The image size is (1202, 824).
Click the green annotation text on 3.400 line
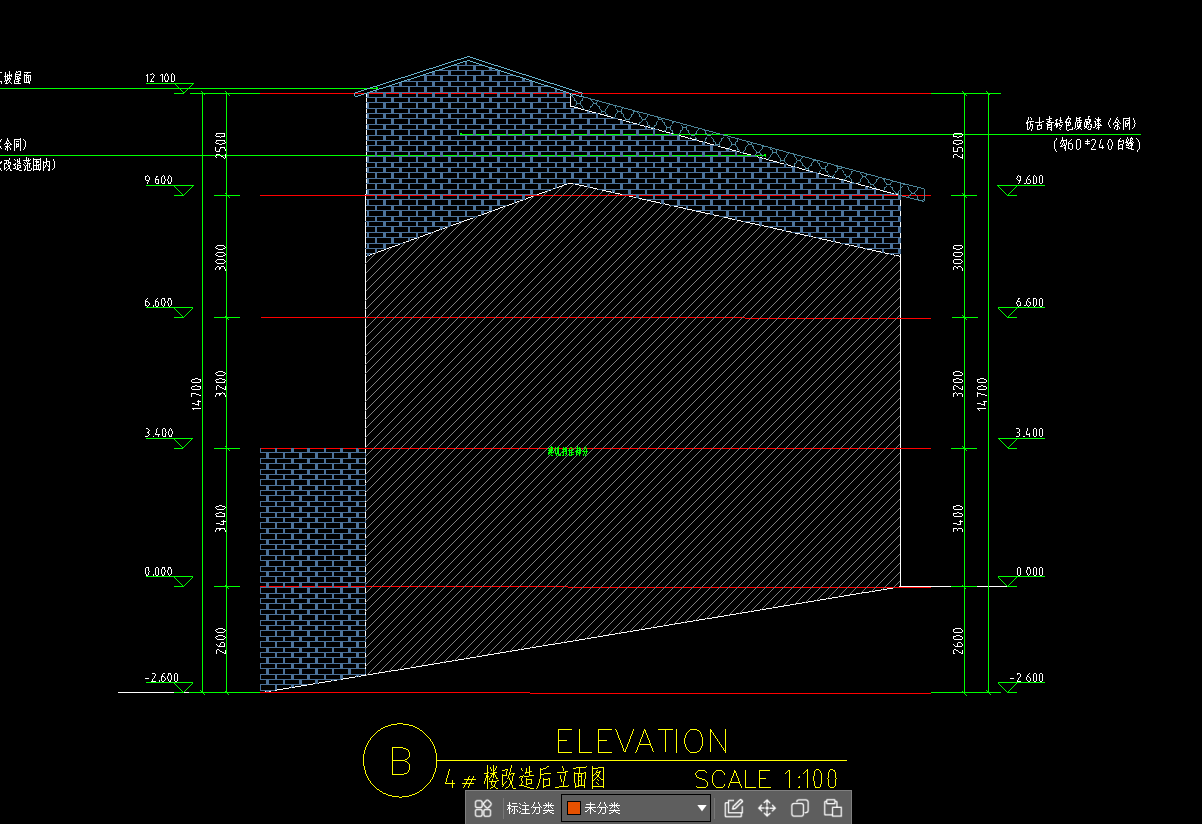pyautogui.click(x=567, y=451)
